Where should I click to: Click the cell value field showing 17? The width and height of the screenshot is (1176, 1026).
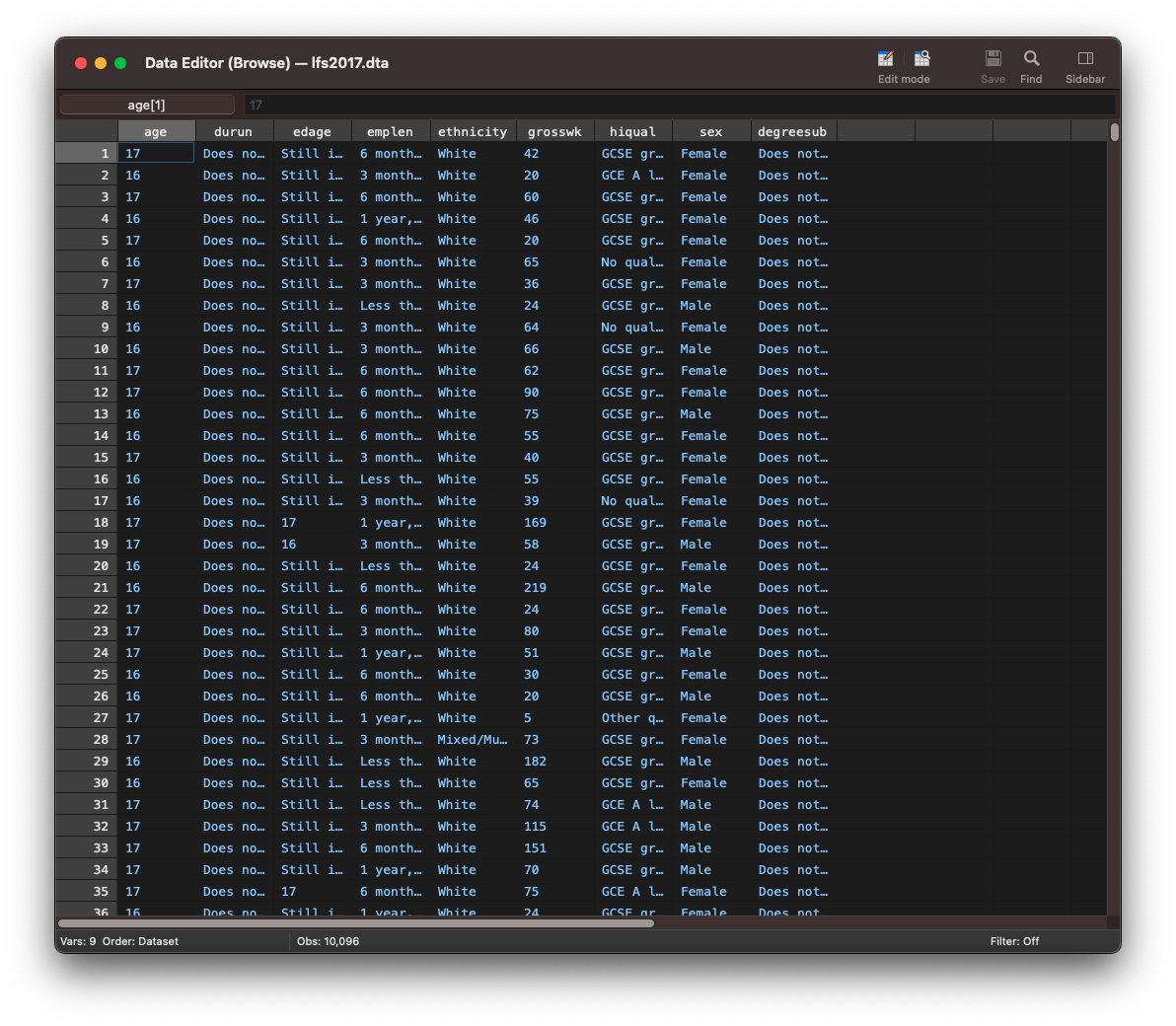point(679,105)
